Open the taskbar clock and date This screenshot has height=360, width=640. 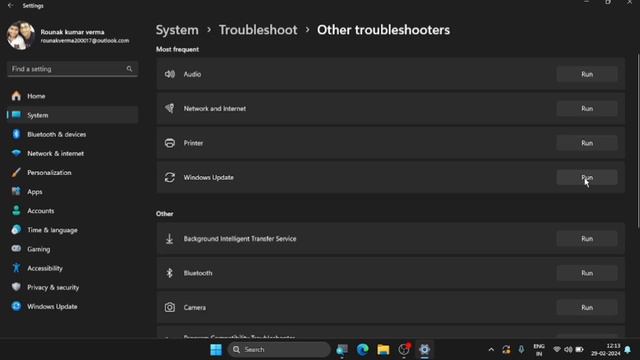tap(606, 350)
